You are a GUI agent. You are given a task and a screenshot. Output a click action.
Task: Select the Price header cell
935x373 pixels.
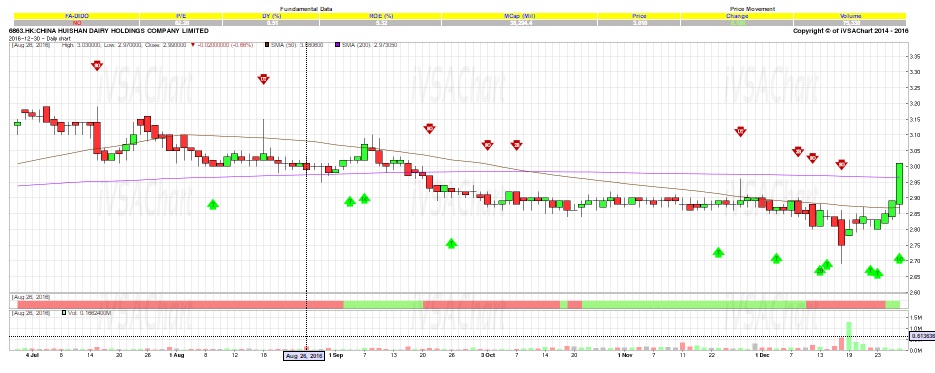pyautogui.click(x=640, y=15)
